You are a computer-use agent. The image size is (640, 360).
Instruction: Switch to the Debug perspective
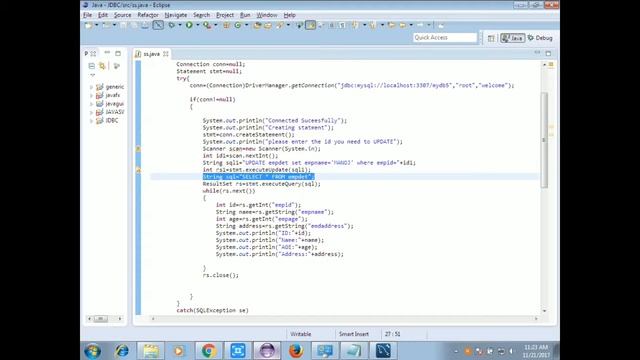(540, 38)
